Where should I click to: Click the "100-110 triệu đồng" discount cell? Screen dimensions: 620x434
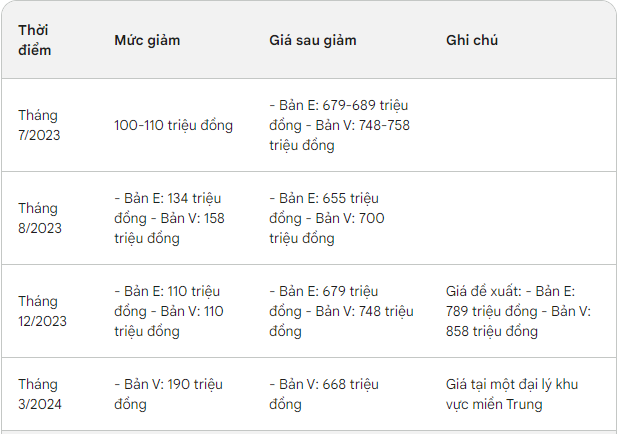click(173, 125)
